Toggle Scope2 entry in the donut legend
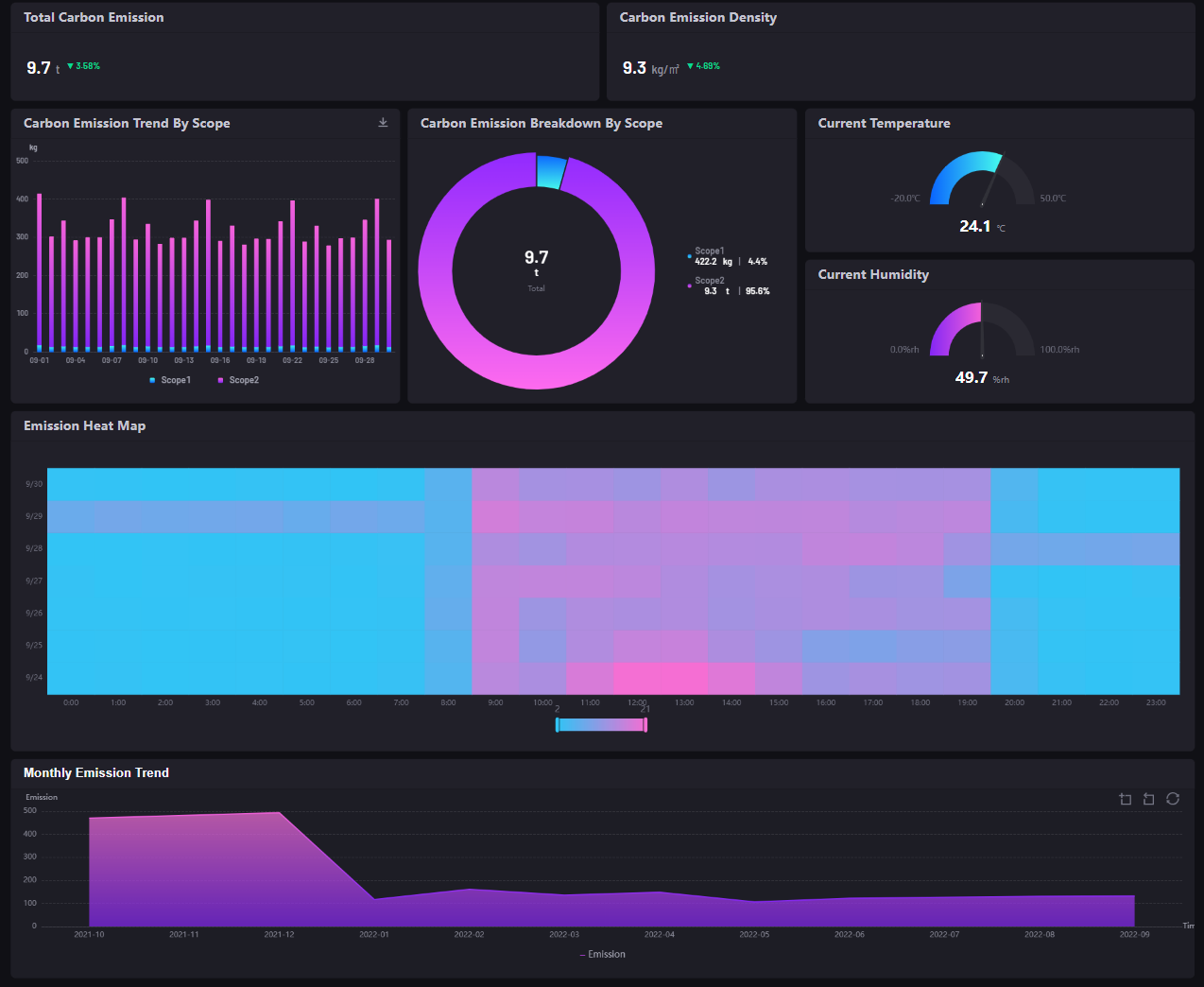Viewport: 1204px width, 987px height. pyautogui.click(x=709, y=281)
